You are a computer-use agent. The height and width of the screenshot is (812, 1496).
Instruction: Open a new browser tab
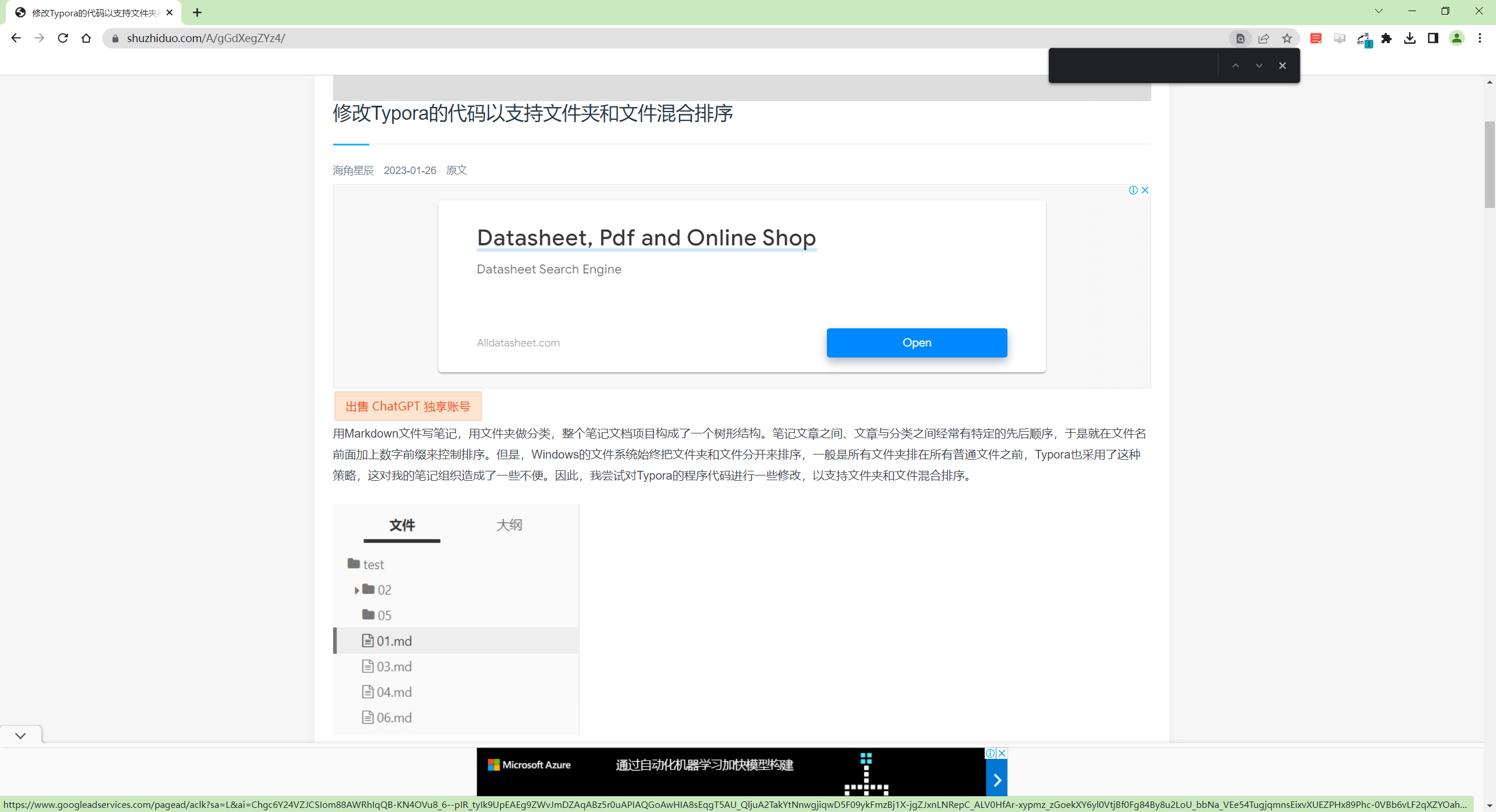pos(197,12)
